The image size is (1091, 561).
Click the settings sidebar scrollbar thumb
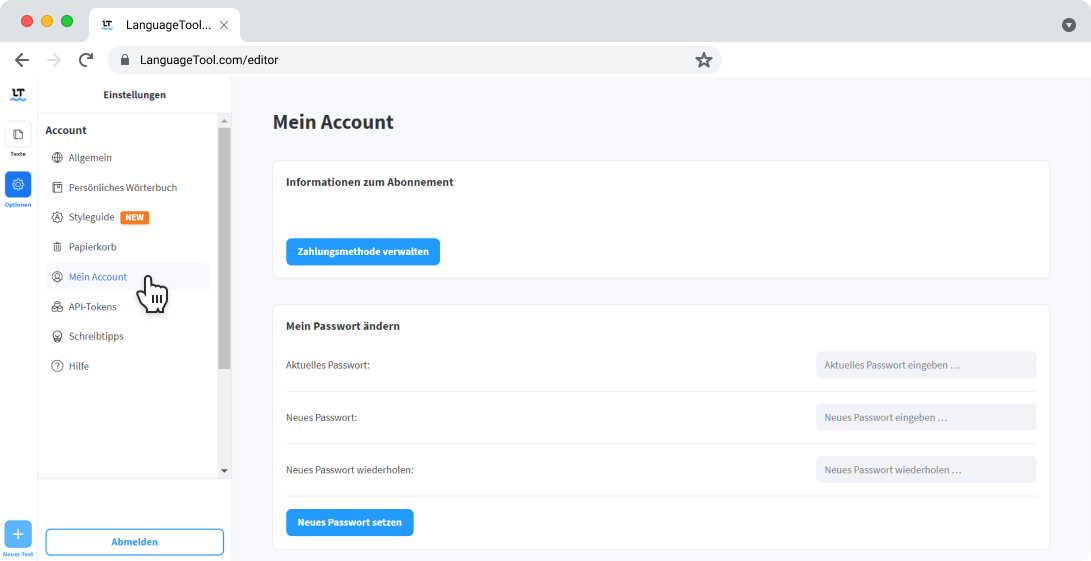(x=224, y=248)
